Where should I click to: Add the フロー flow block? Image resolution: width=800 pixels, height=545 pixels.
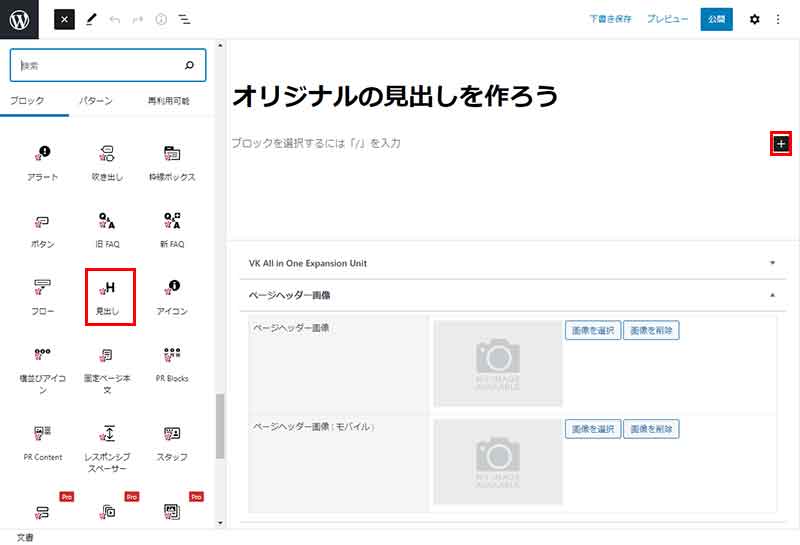(42, 296)
